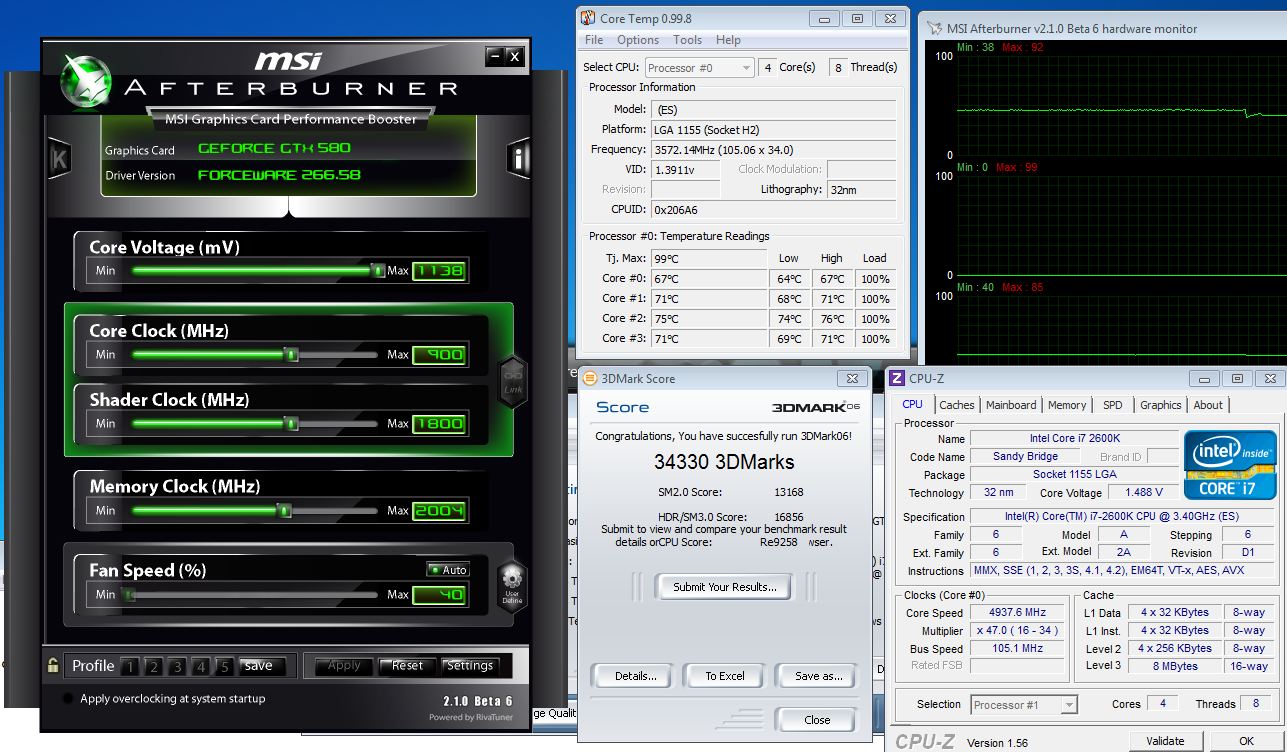The height and width of the screenshot is (752, 1287).
Task: Click the Kombustor K icon in Afterburner
Action: 59,159
